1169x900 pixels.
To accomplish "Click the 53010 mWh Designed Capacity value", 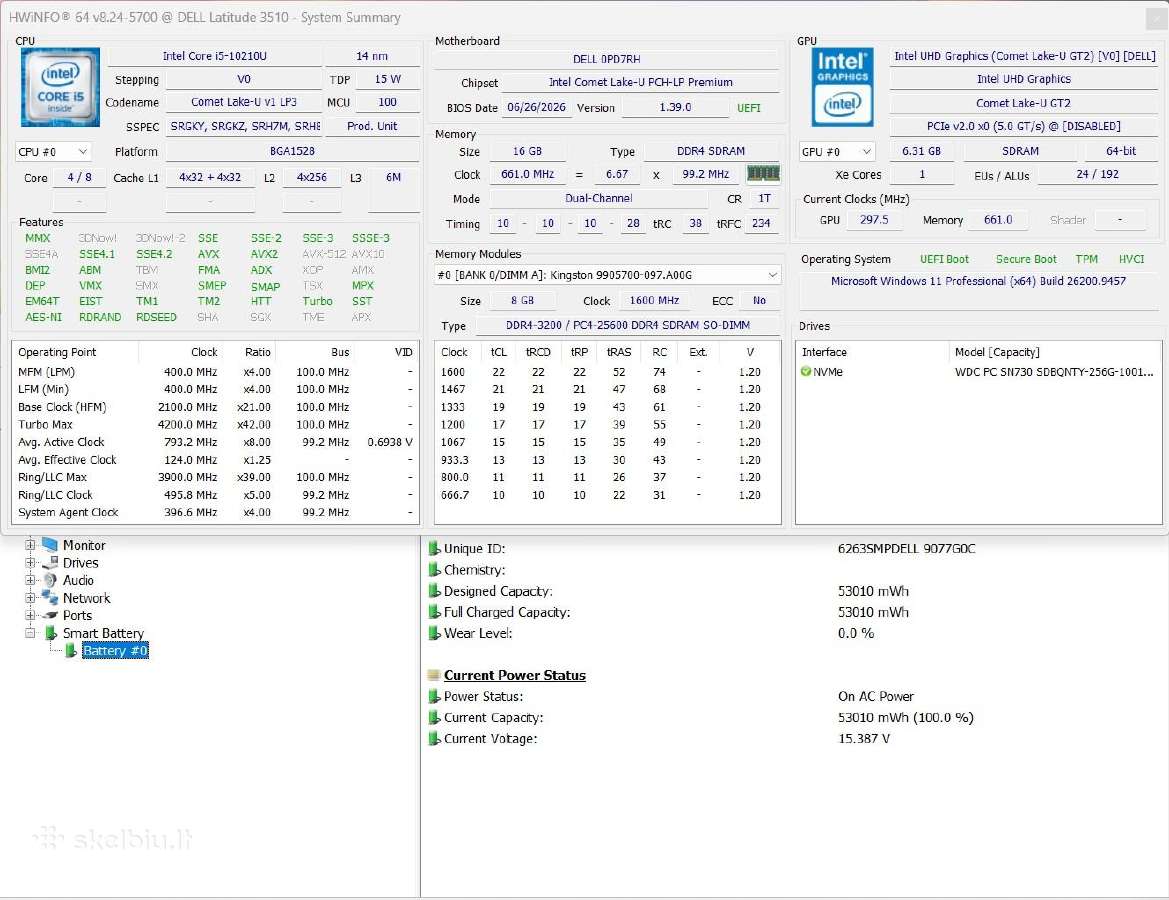I will (x=873, y=591).
